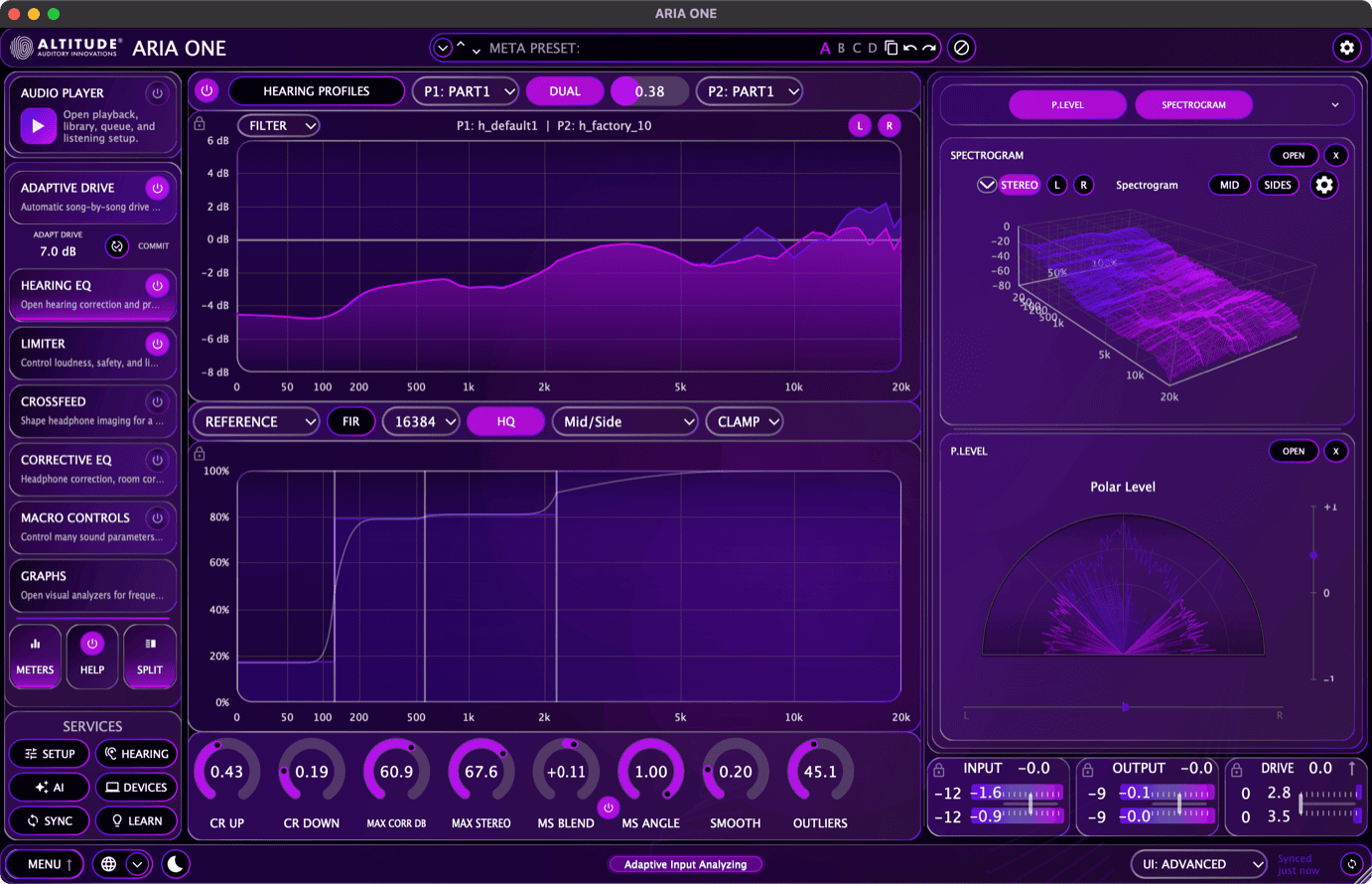Select meta preset slot A
Image resolution: width=1372 pixels, height=884 pixels.
pos(825,48)
